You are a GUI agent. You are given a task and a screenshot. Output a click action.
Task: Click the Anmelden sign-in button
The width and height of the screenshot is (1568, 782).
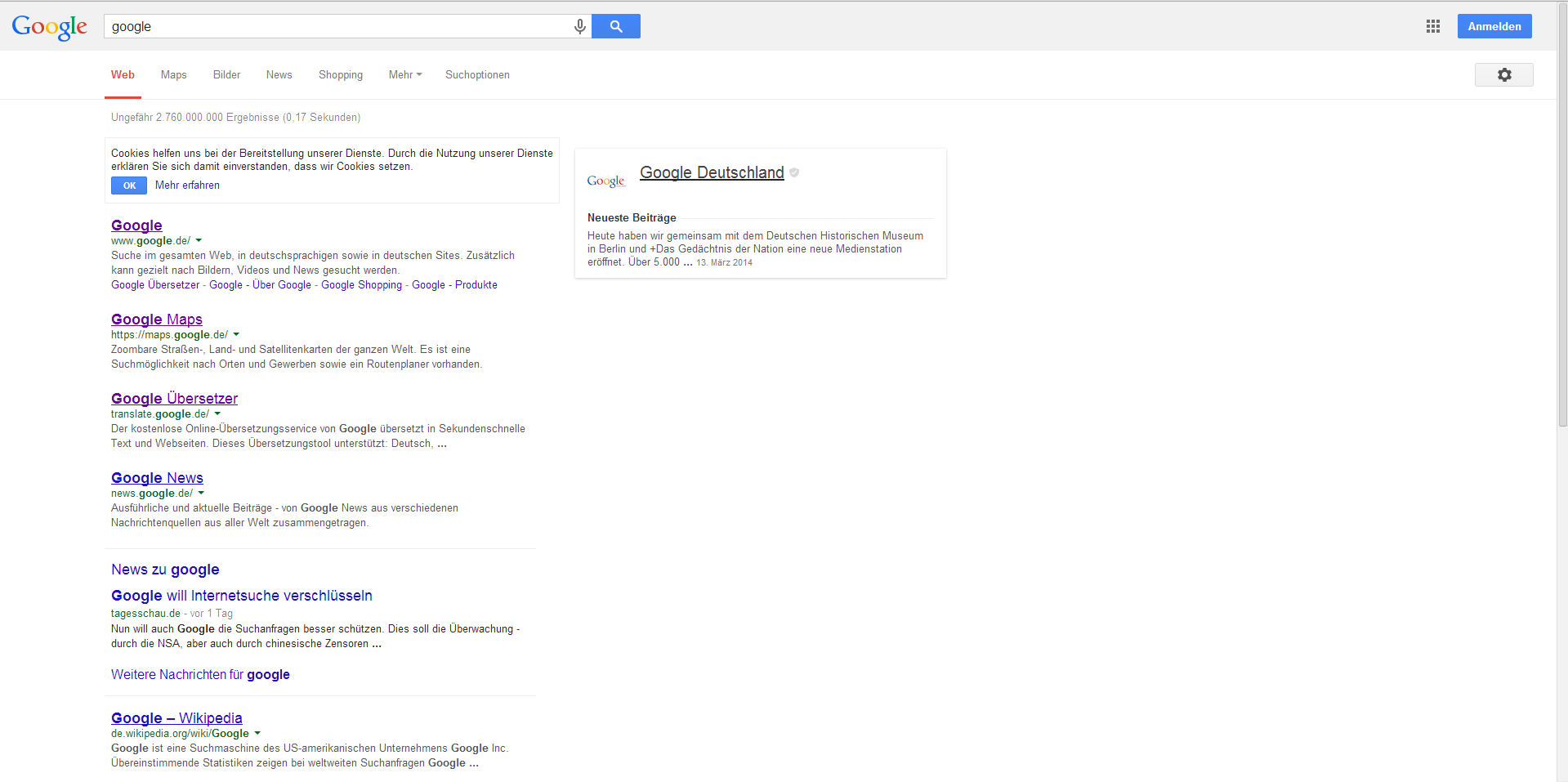(x=1494, y=26)
